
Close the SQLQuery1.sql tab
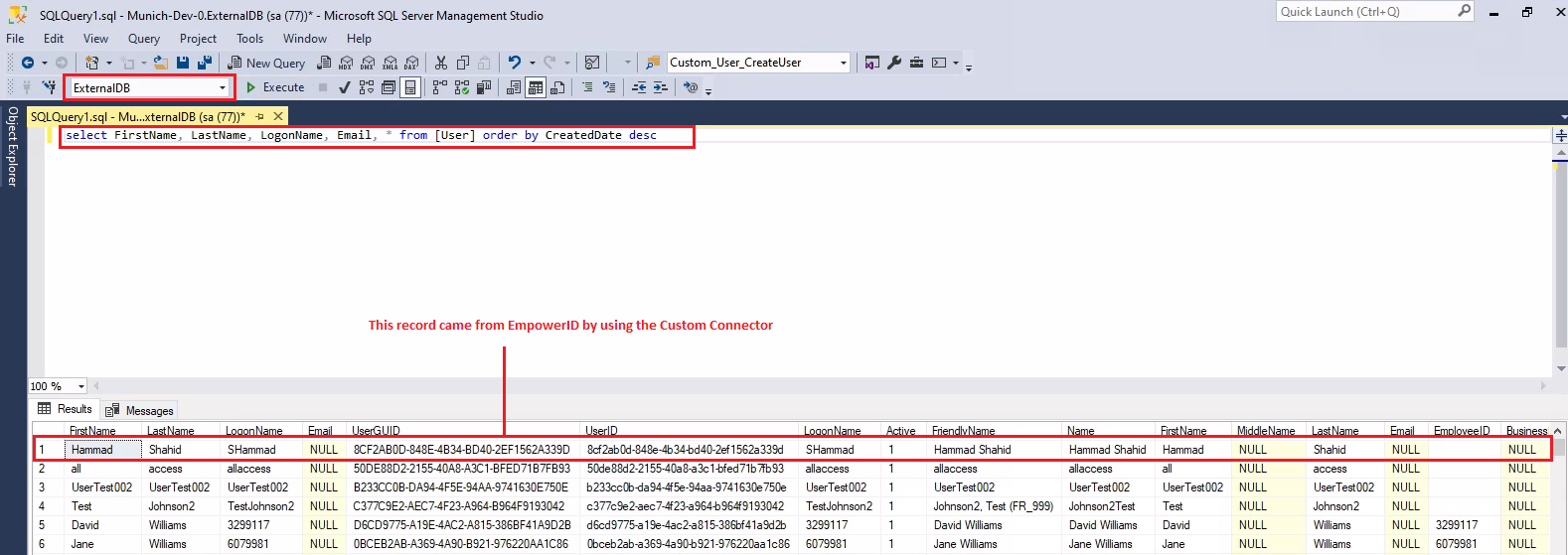coord(278,116)
